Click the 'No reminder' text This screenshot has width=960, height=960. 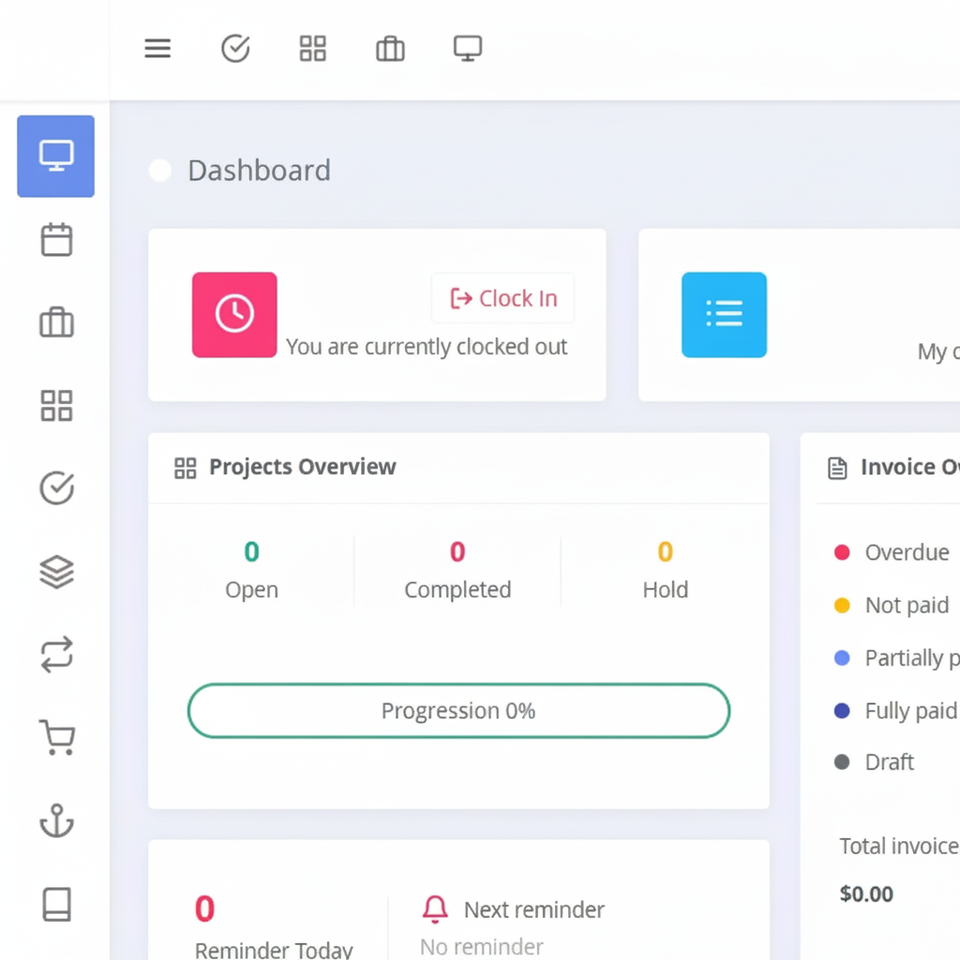481,947
